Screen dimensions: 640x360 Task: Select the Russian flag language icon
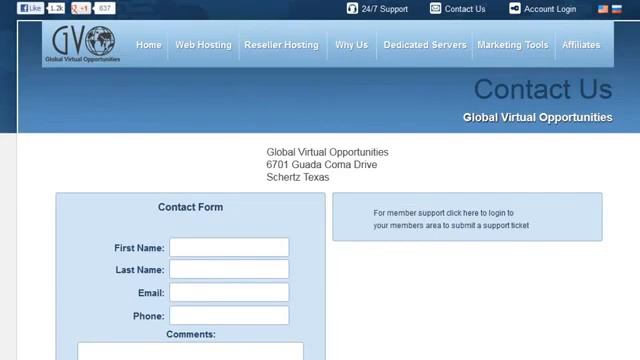point(617,9)
